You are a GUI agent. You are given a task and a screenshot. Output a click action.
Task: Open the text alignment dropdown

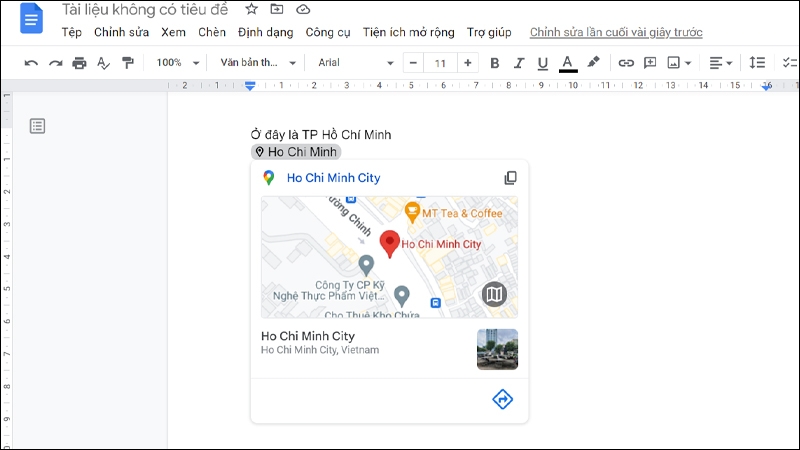tap(720, 63)
